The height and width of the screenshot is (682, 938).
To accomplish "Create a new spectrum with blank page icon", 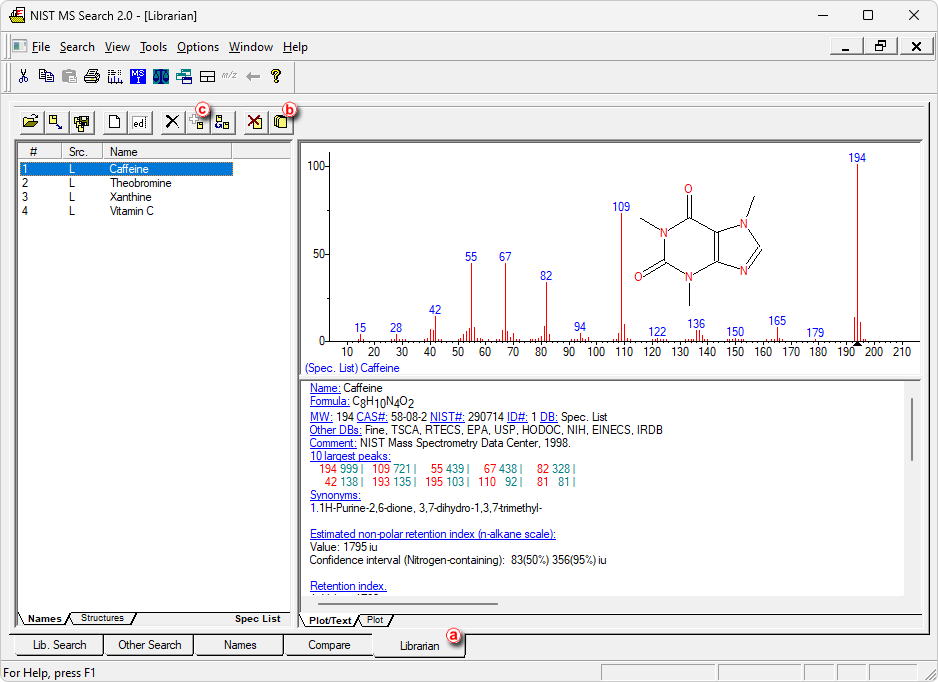I will [x=114, y=122].
